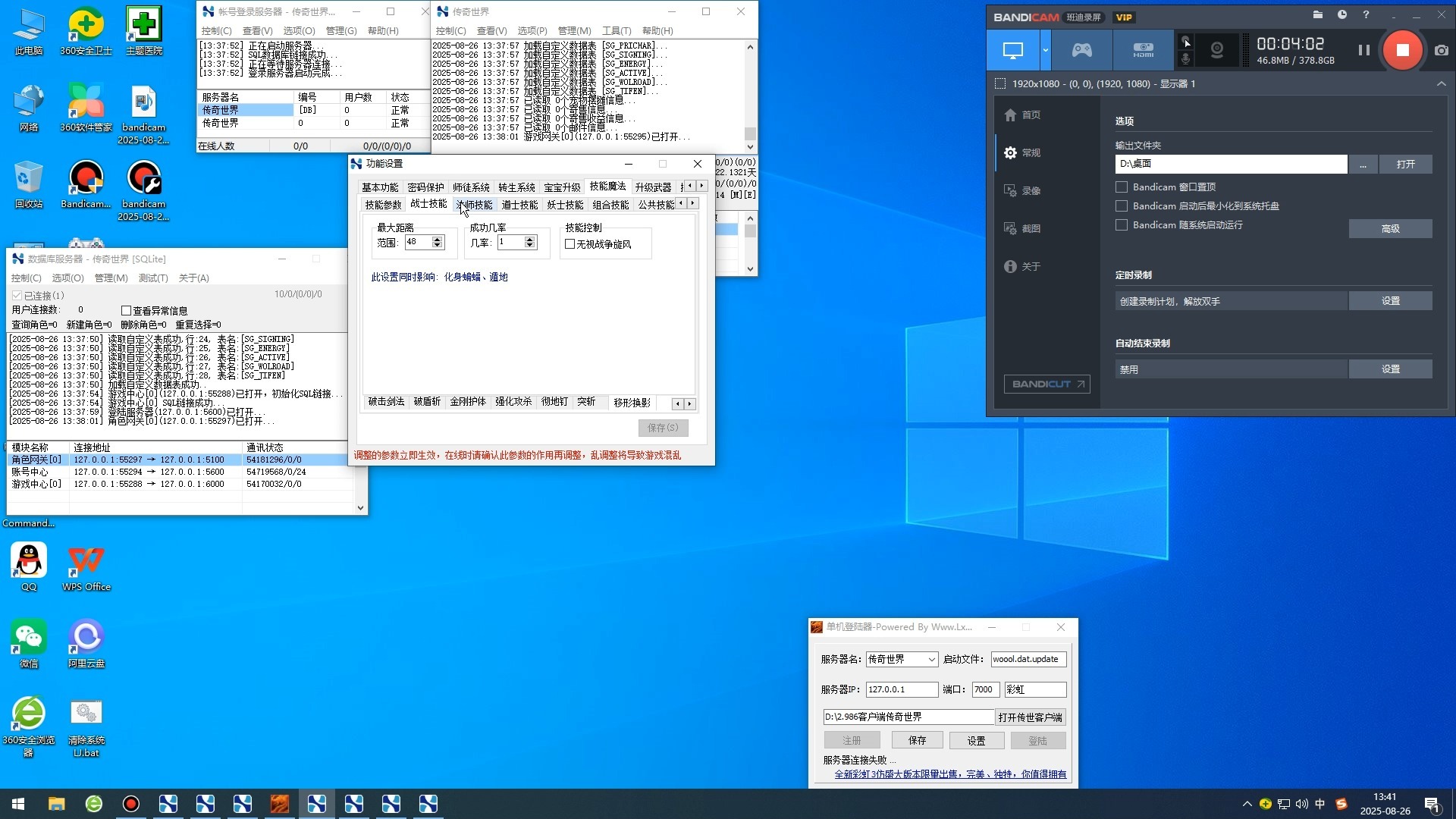
Task: Decrease 几率 value with down spinner
Action: coord(529,246)
